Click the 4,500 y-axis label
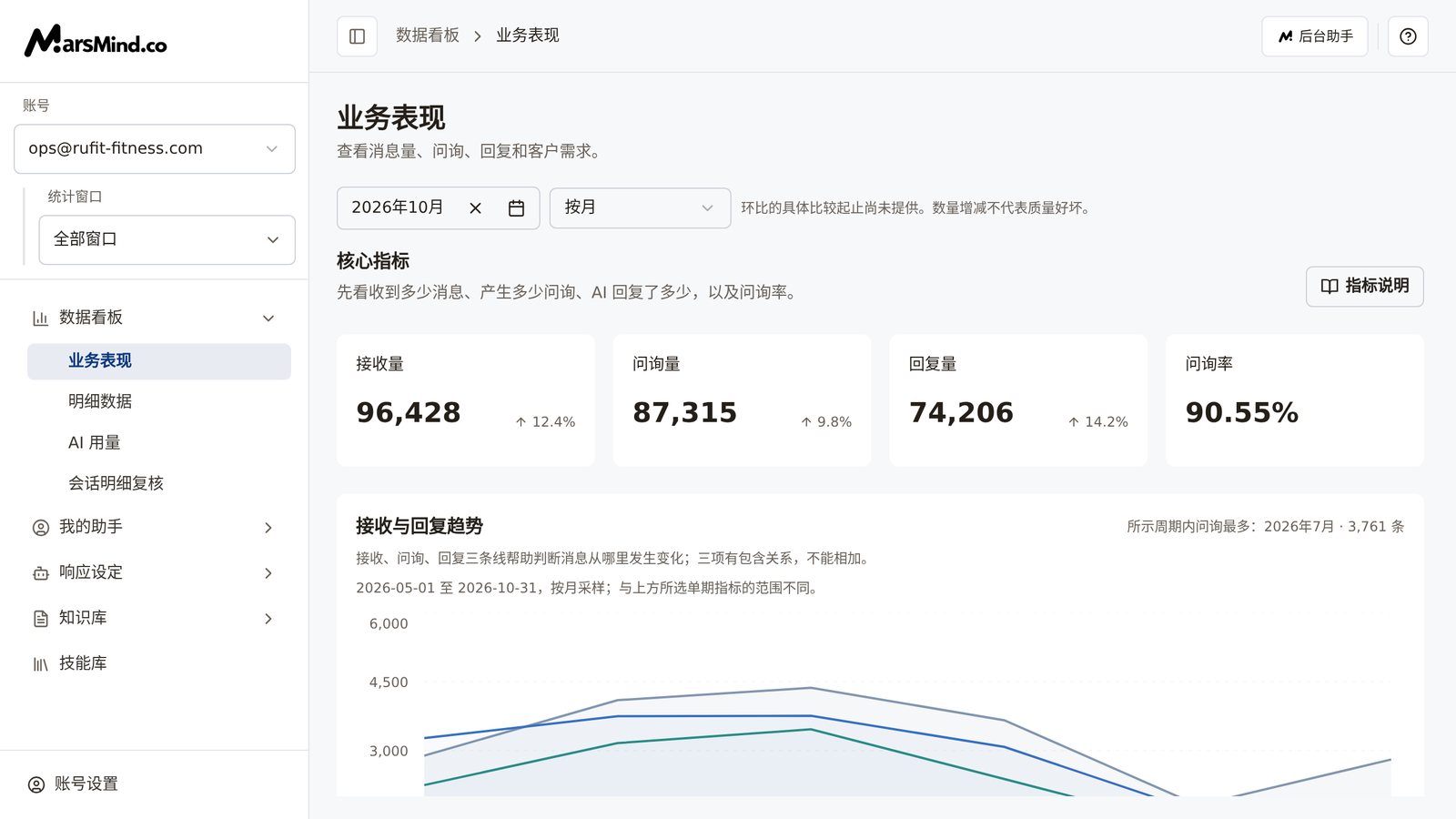Screen dimensions: 1456x819 point(389,682)
